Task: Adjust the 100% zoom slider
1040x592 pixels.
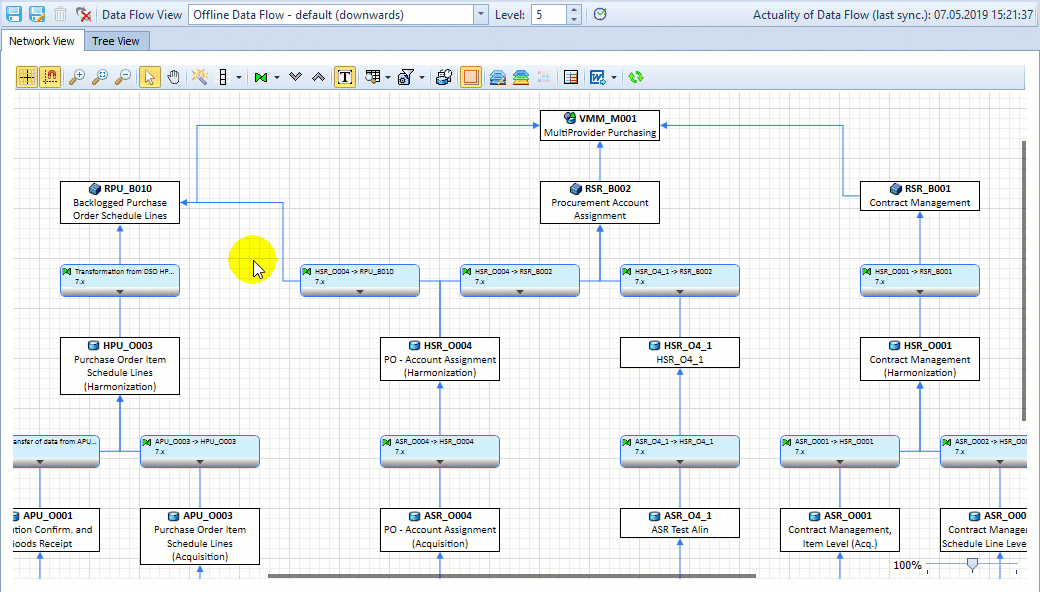Action: click(x=970, y=565)
